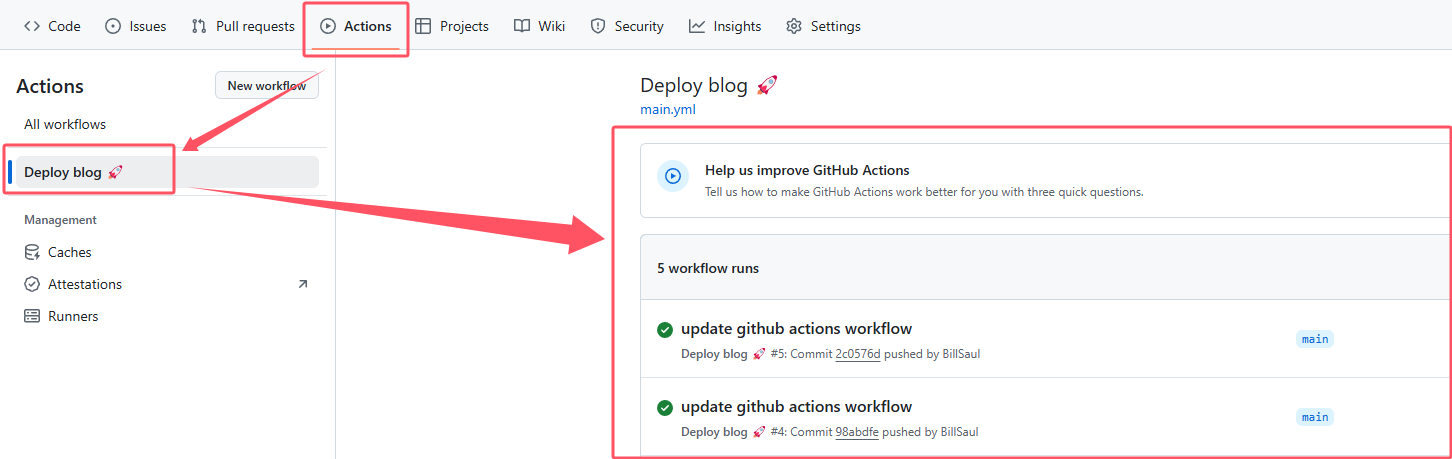Open Attestations under Management
Image resolution: width=1452 pixels, height=459 pixels.
167,284
